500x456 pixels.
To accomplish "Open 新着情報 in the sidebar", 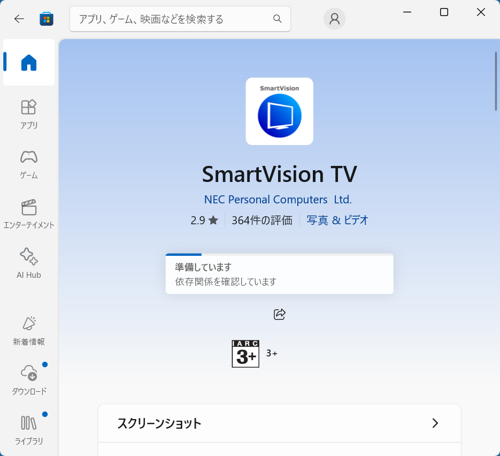I will click(29, 331).
